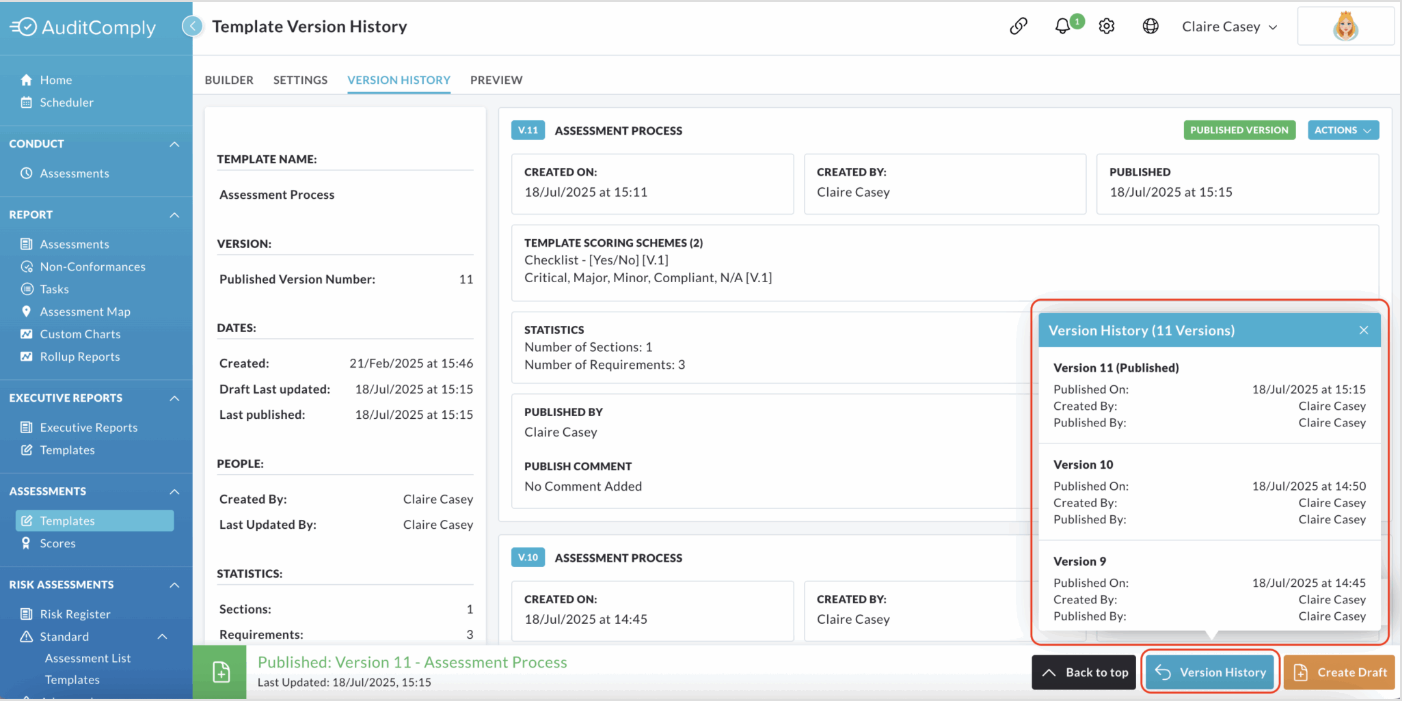Click the Standard warning triangle icon
Image resolution: width=1406 pixels, height=704 pixels.
click(27, 637)
